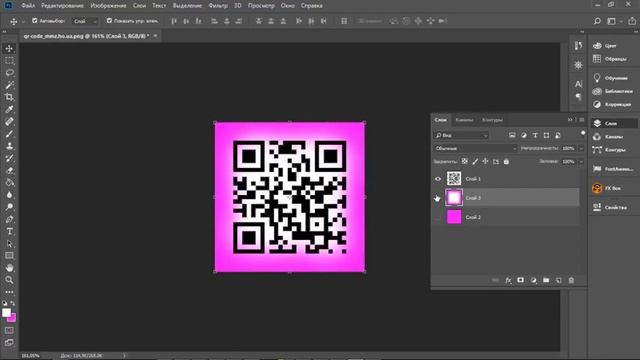Select the Rectangle shape tool
The height and width of the screenshot is (360, 640).
[x=9, y=256]
